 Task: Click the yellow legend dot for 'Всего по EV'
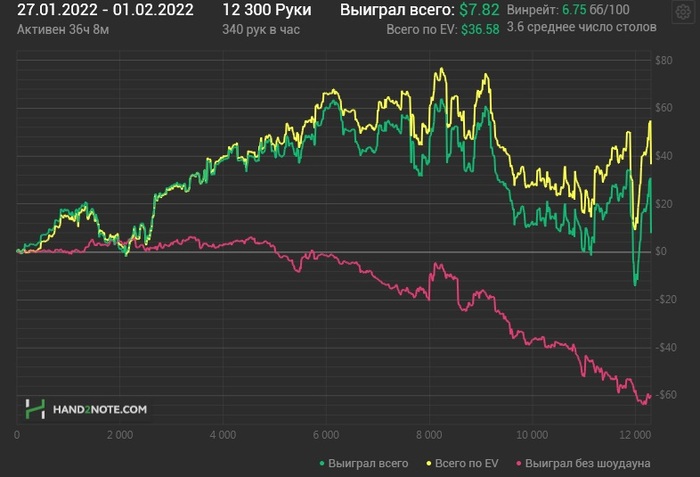429,464
